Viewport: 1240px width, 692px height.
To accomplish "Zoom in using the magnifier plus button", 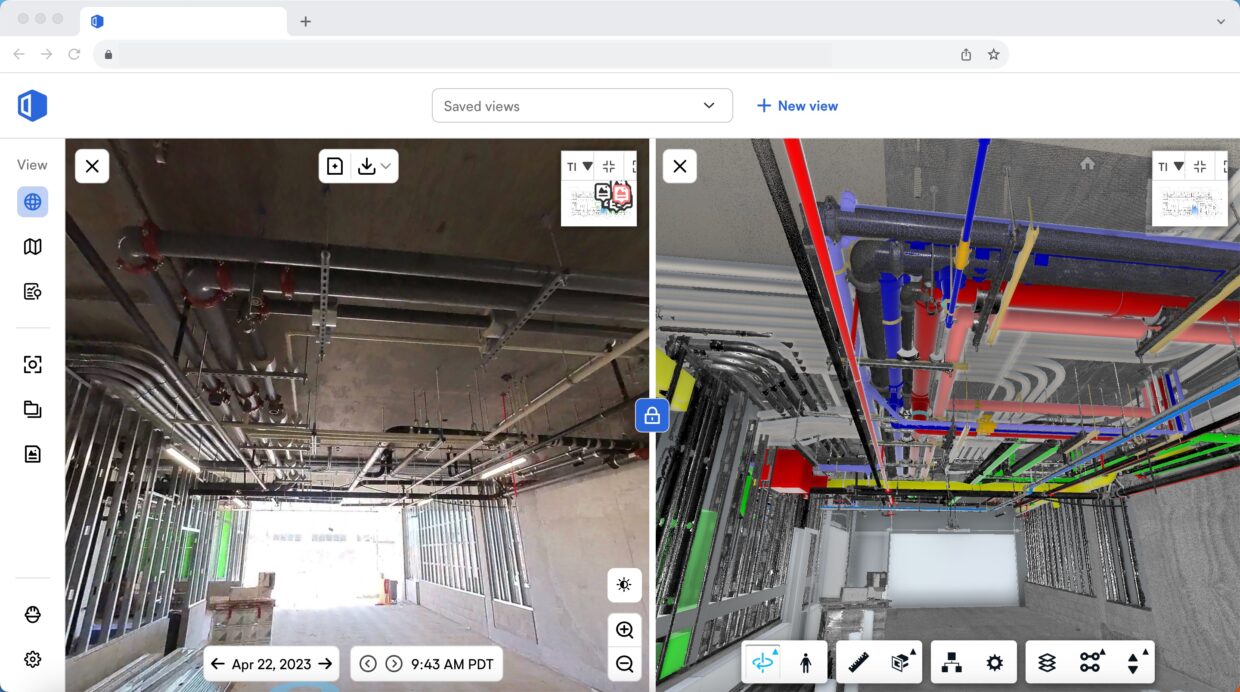I will click(624, 630).
